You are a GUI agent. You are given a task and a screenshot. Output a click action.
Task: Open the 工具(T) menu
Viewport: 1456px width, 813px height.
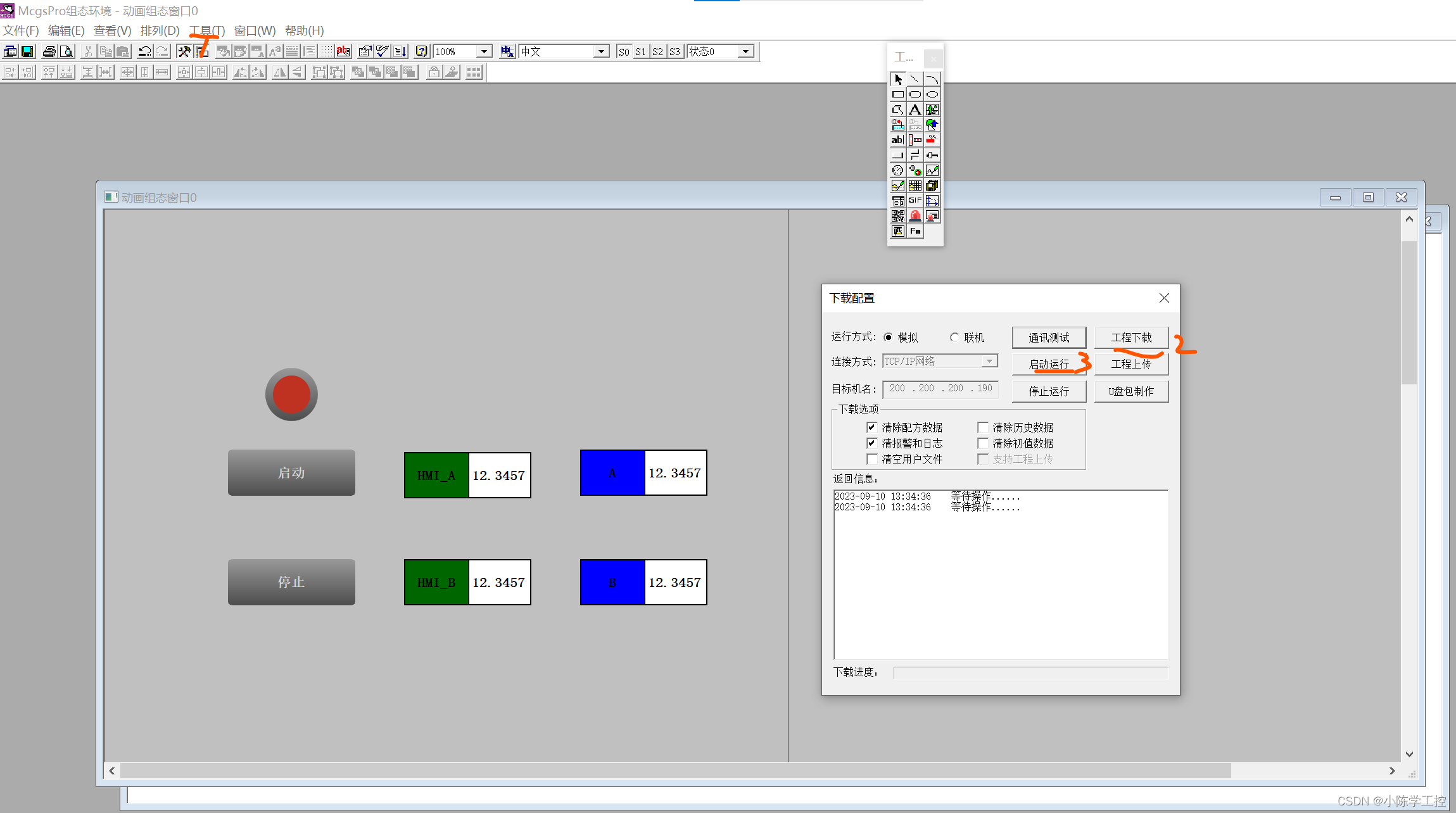[207, 31]
